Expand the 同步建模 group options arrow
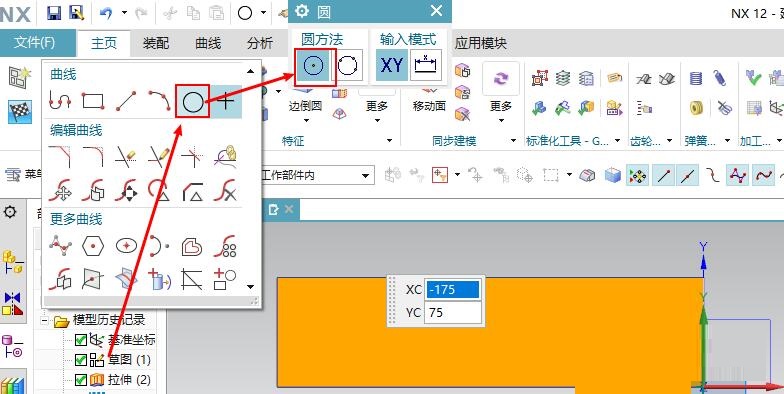The image size is (784, 394). click(x=514, y=142)
